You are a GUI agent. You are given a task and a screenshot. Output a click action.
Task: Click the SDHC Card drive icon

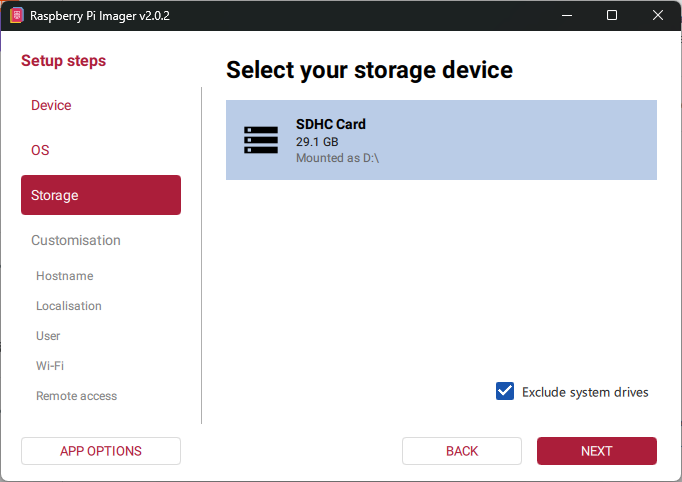[x=261, y=140]
